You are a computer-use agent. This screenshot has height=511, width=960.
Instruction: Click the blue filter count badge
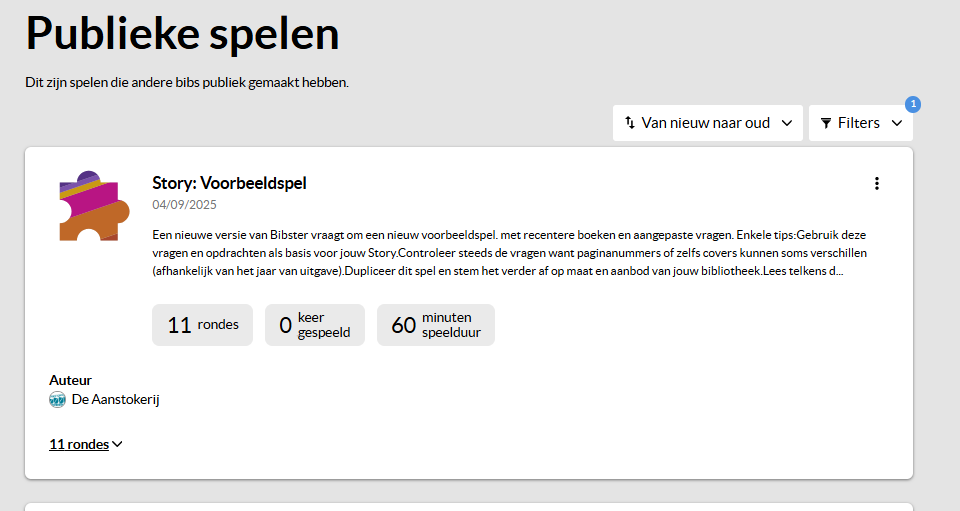[912, 104]
